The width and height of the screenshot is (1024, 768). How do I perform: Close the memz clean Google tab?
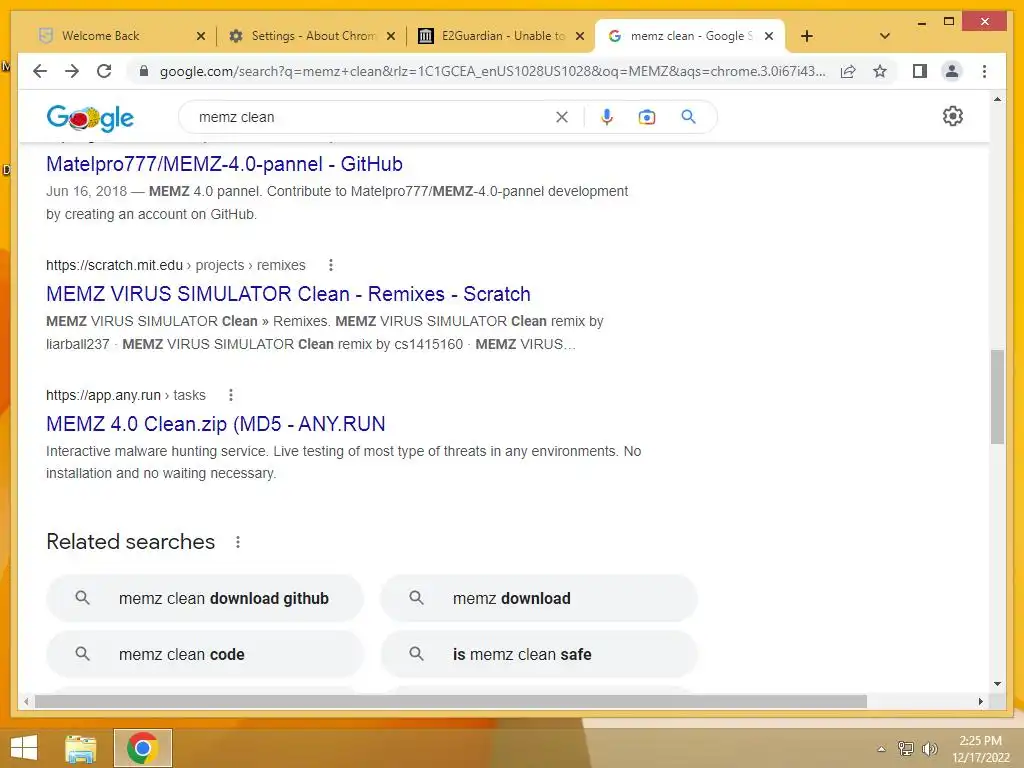tap(769, 36)
